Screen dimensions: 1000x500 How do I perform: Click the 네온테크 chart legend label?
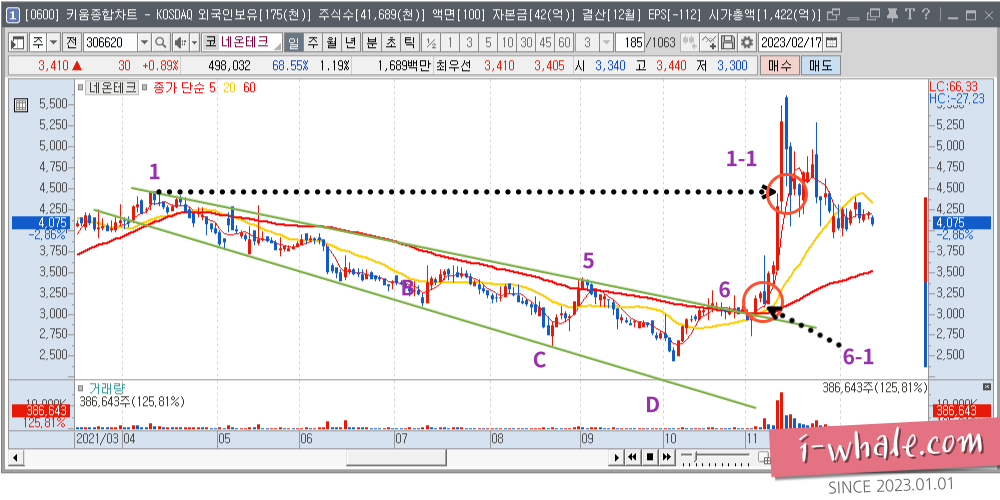tap(113, 88)
